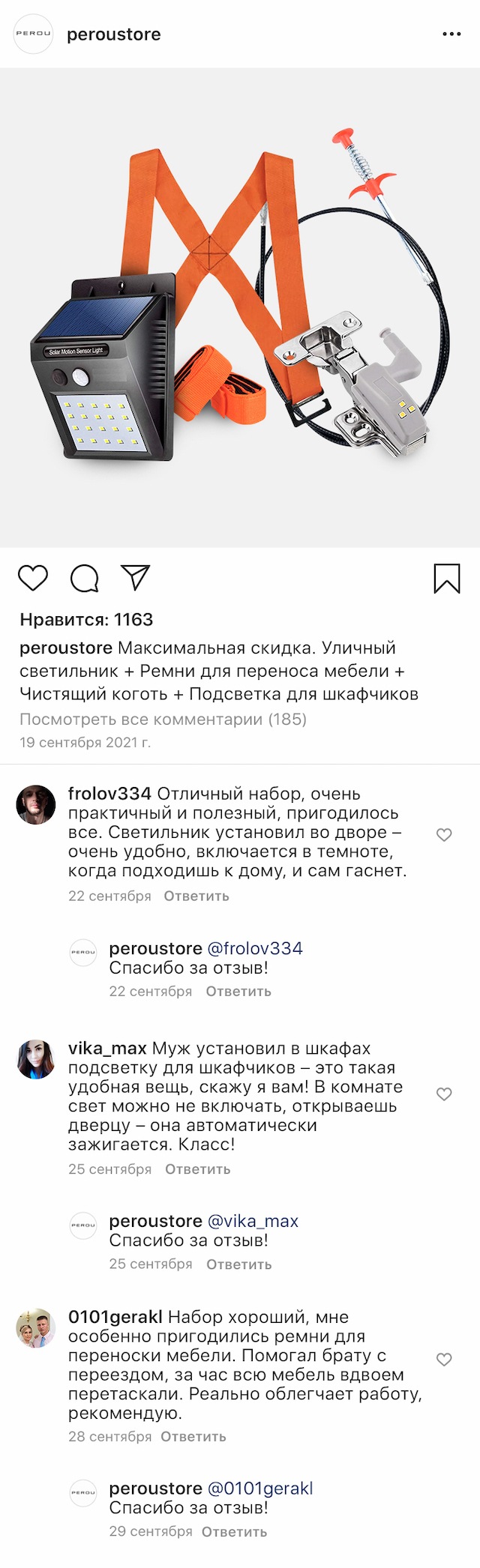Open the comment bubble icon
Image resolution: width=480 pixels, height=1568 pixels.
84,579
